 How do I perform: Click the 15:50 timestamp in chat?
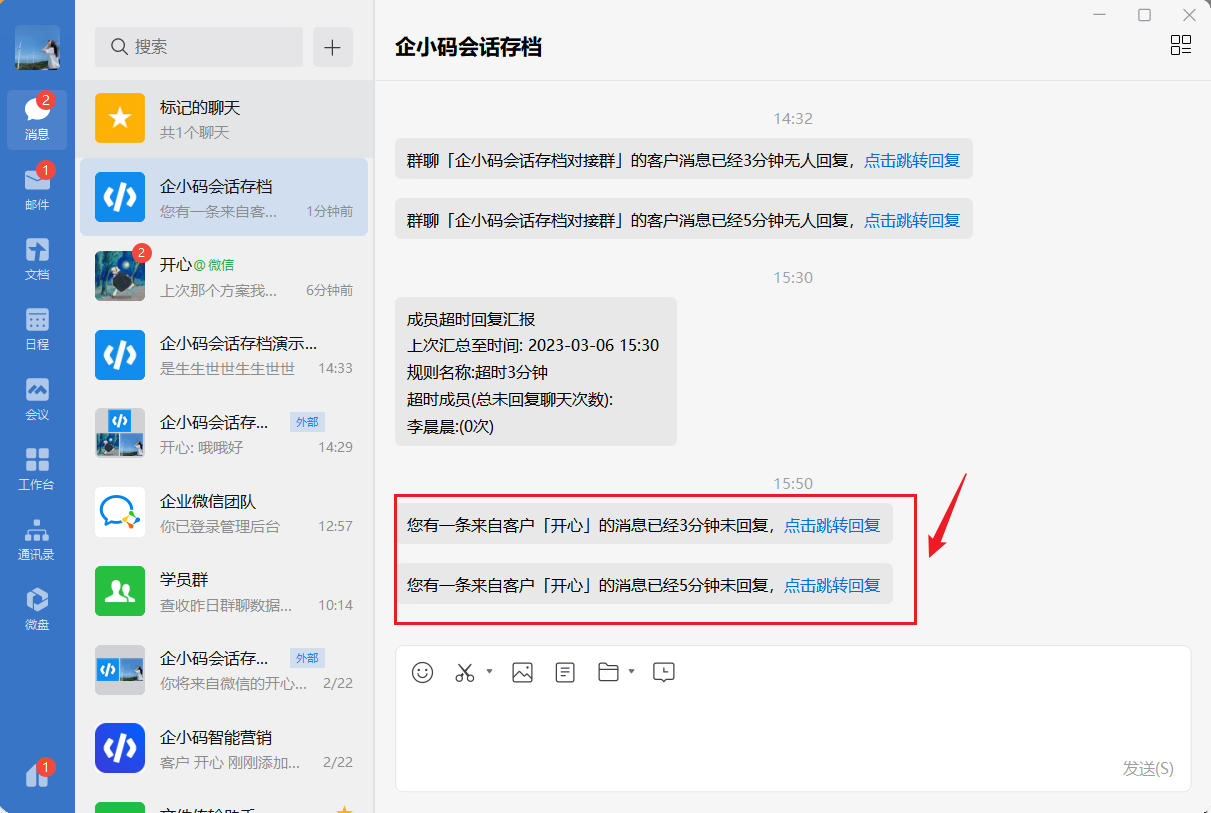793,483
